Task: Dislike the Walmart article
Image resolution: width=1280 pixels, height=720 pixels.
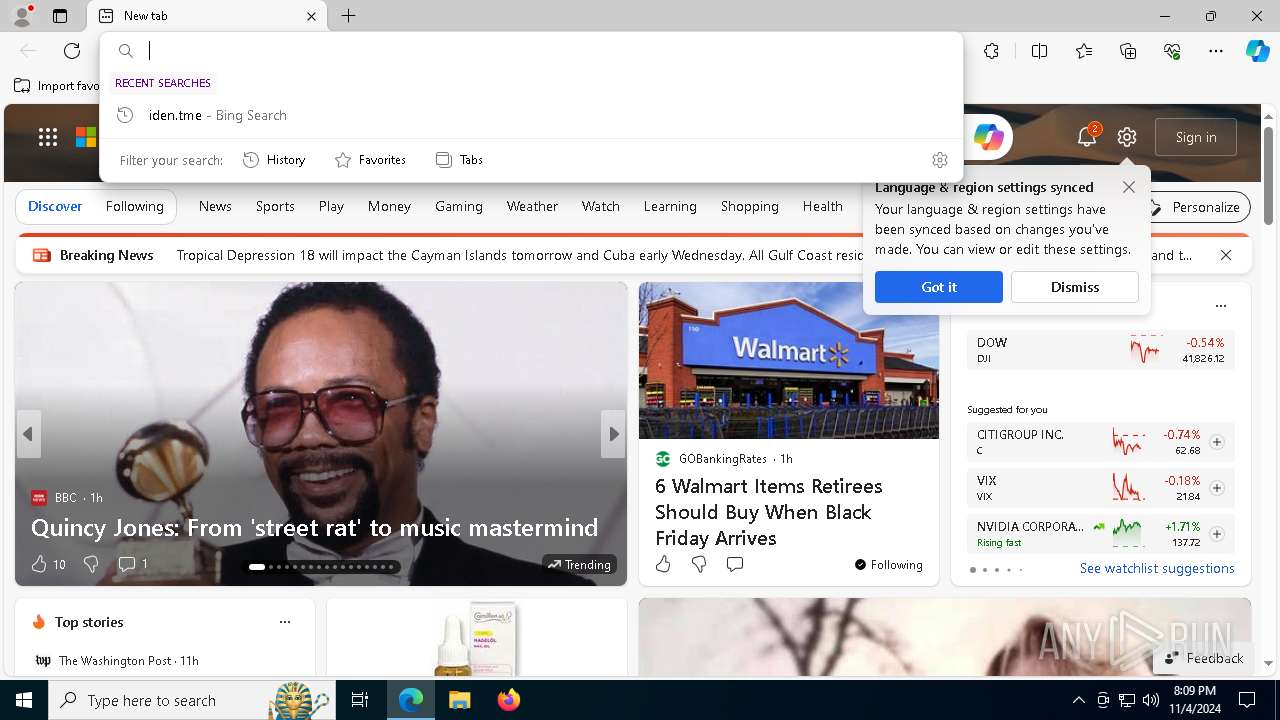Action: 699,564
